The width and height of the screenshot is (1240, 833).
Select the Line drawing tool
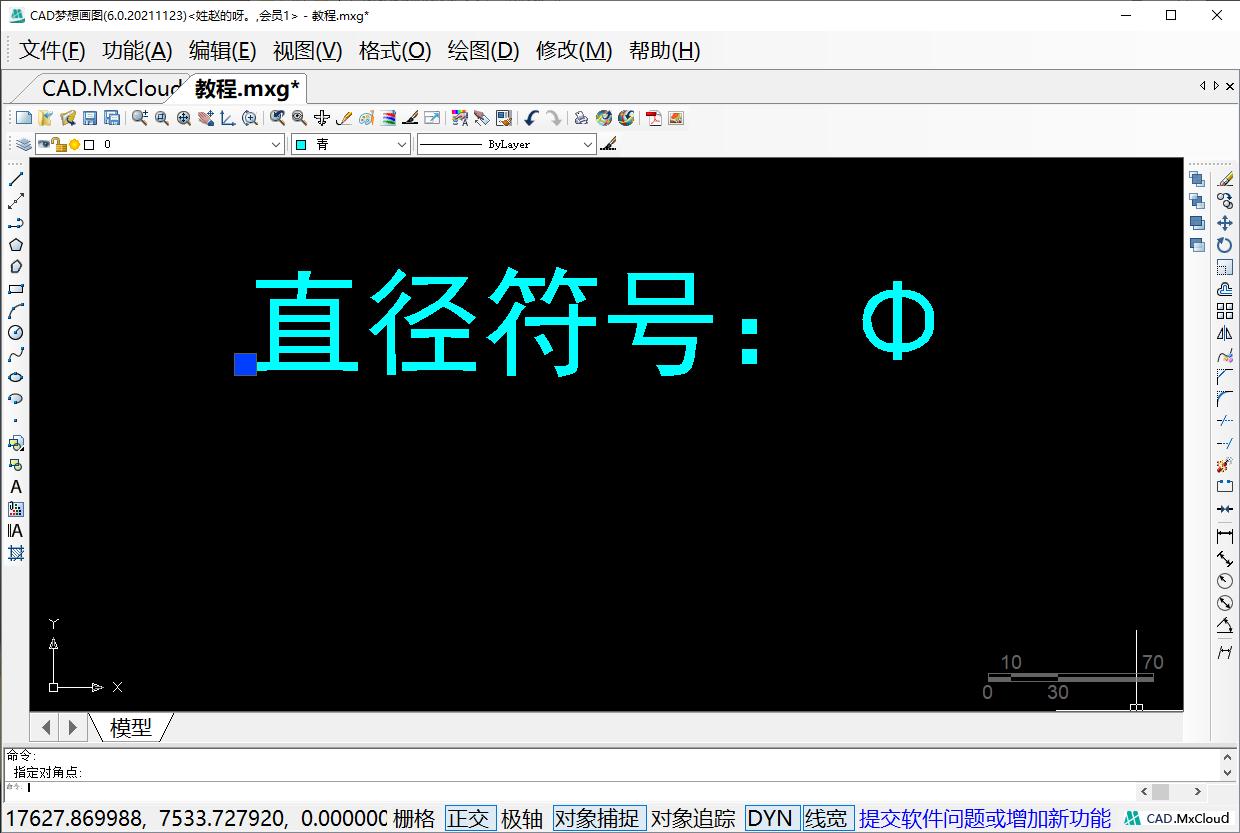pos(14,180)
